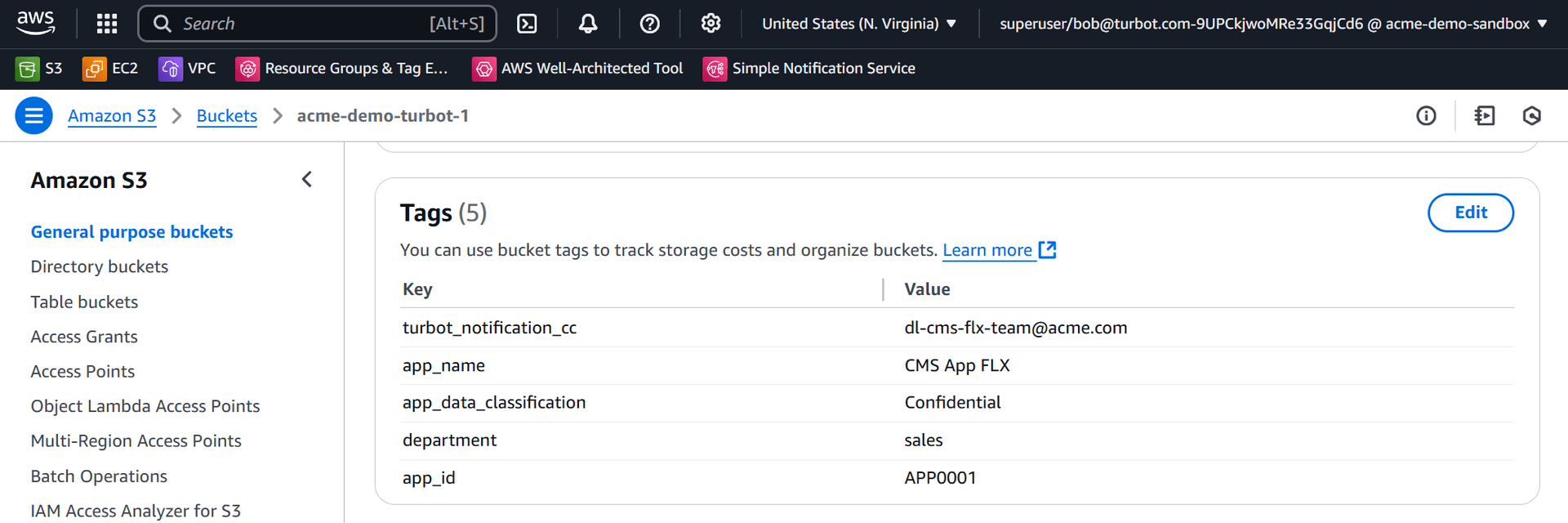Select the CMS App FLX value
Image resolution: width=1568 pixels, height=523 pixels.
click(957, 365)
